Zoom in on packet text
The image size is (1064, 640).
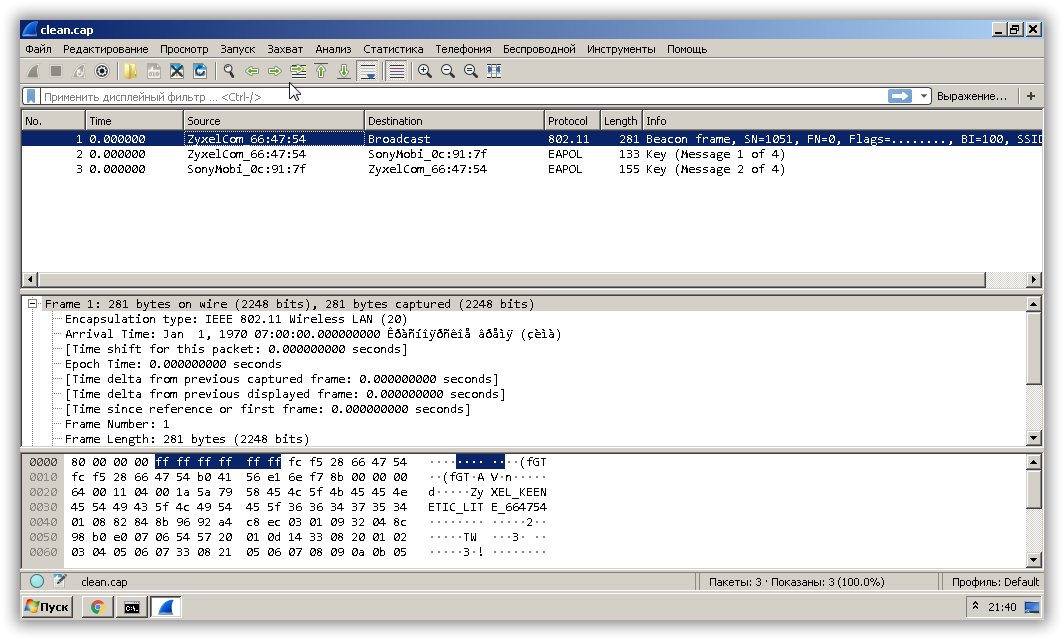(x=424, y=71)
